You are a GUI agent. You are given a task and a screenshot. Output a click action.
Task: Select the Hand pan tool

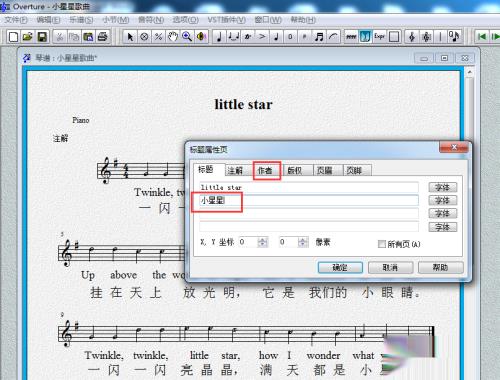click(173, 37)
